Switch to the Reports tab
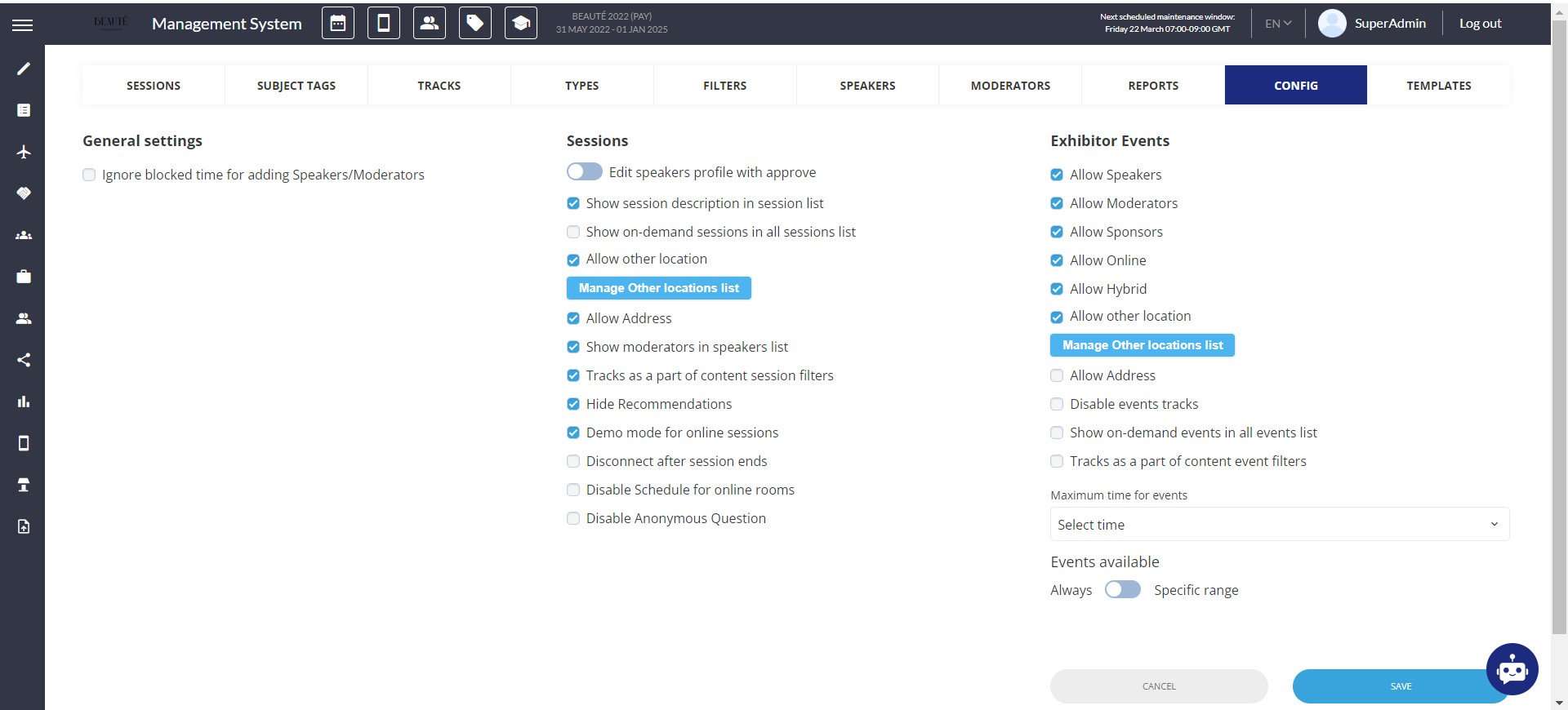 (x=1153, y=85)
